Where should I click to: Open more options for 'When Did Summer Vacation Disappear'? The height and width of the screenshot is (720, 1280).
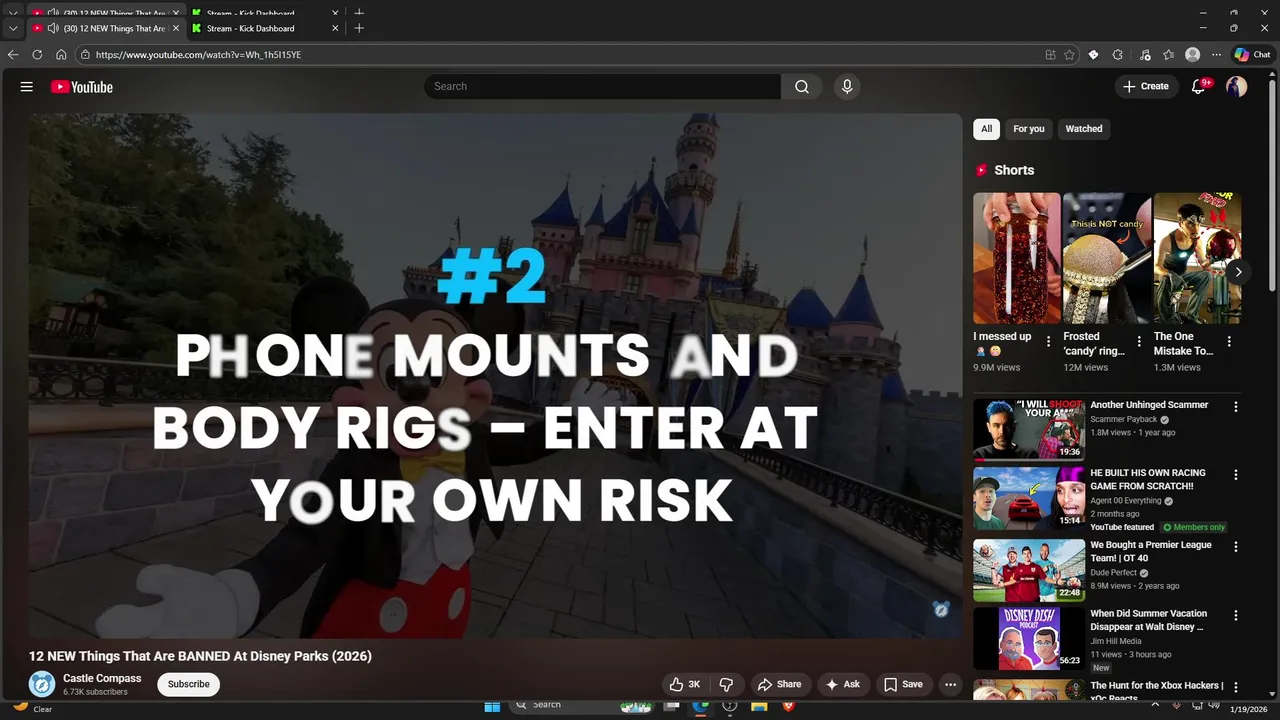1236,615
